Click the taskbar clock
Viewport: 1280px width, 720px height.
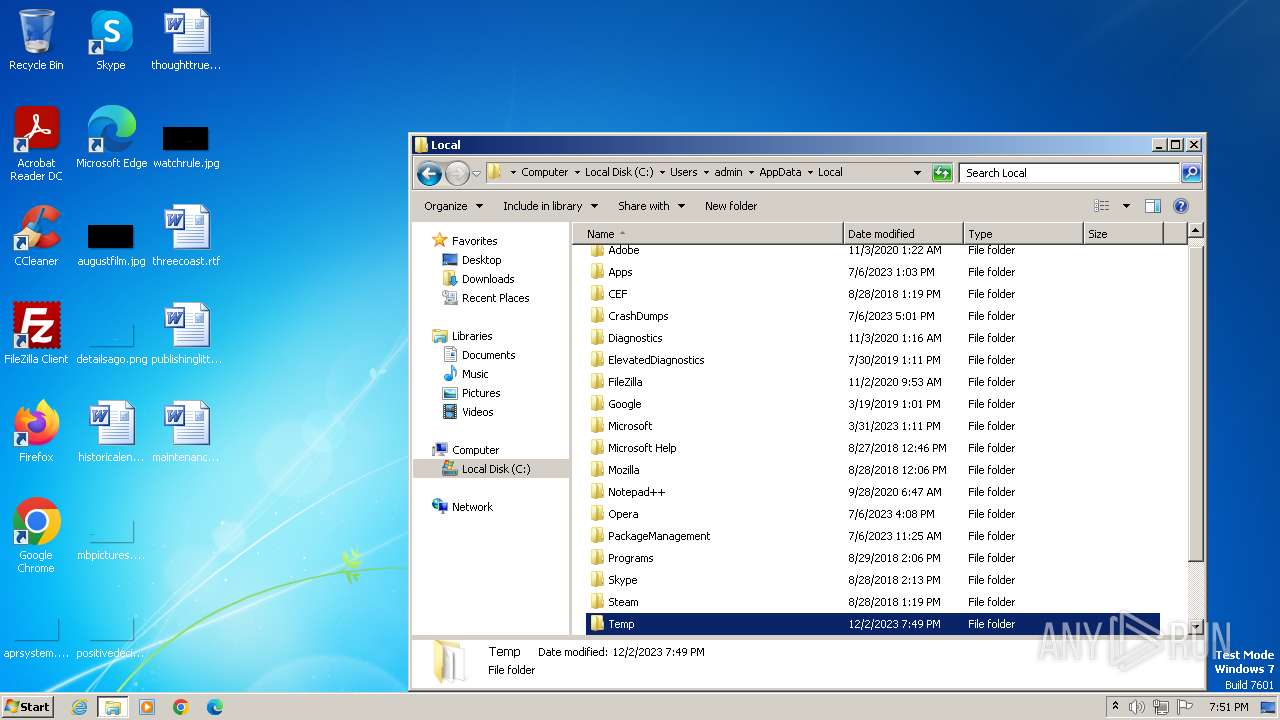[1228, 707]
